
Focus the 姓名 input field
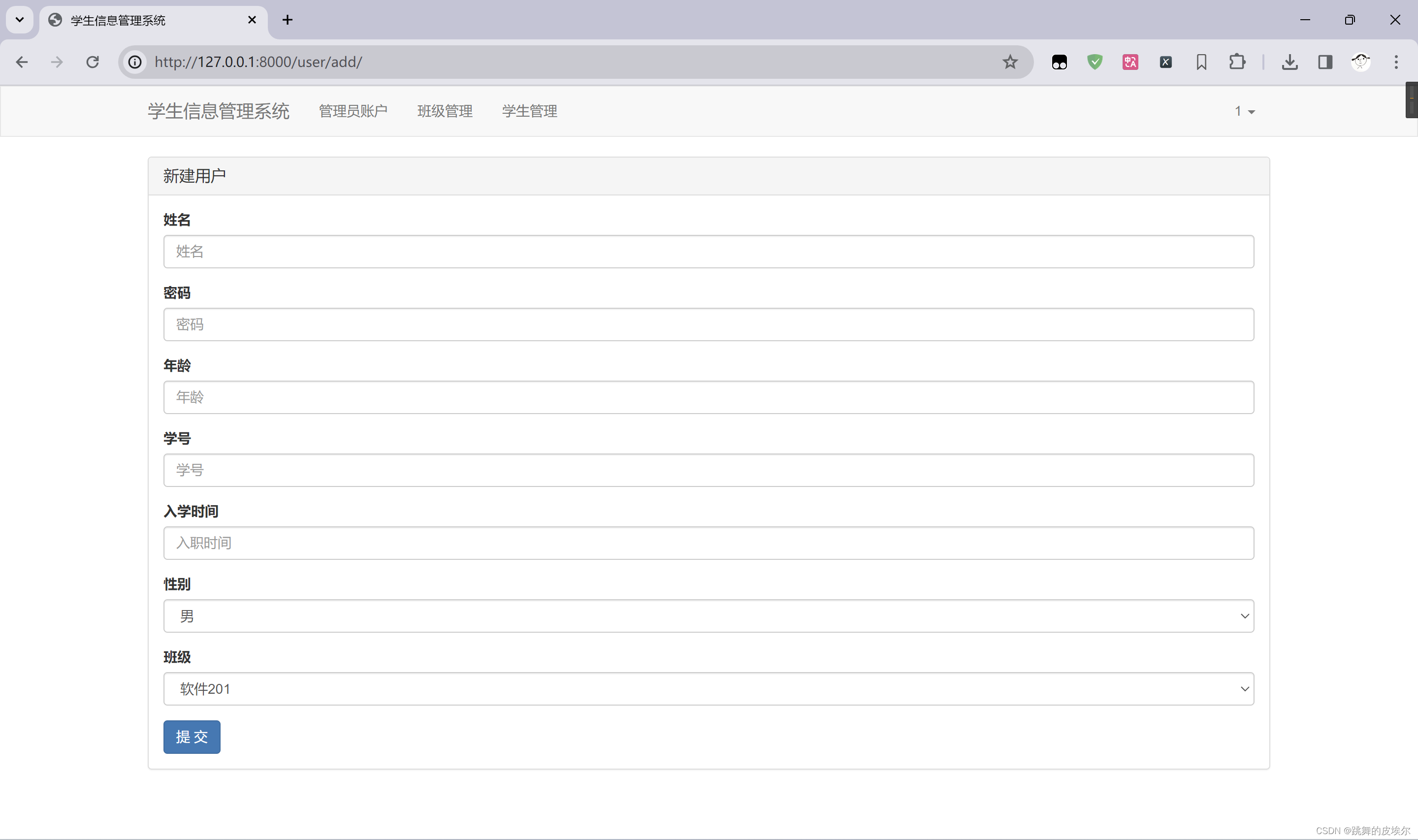point(709,251)
